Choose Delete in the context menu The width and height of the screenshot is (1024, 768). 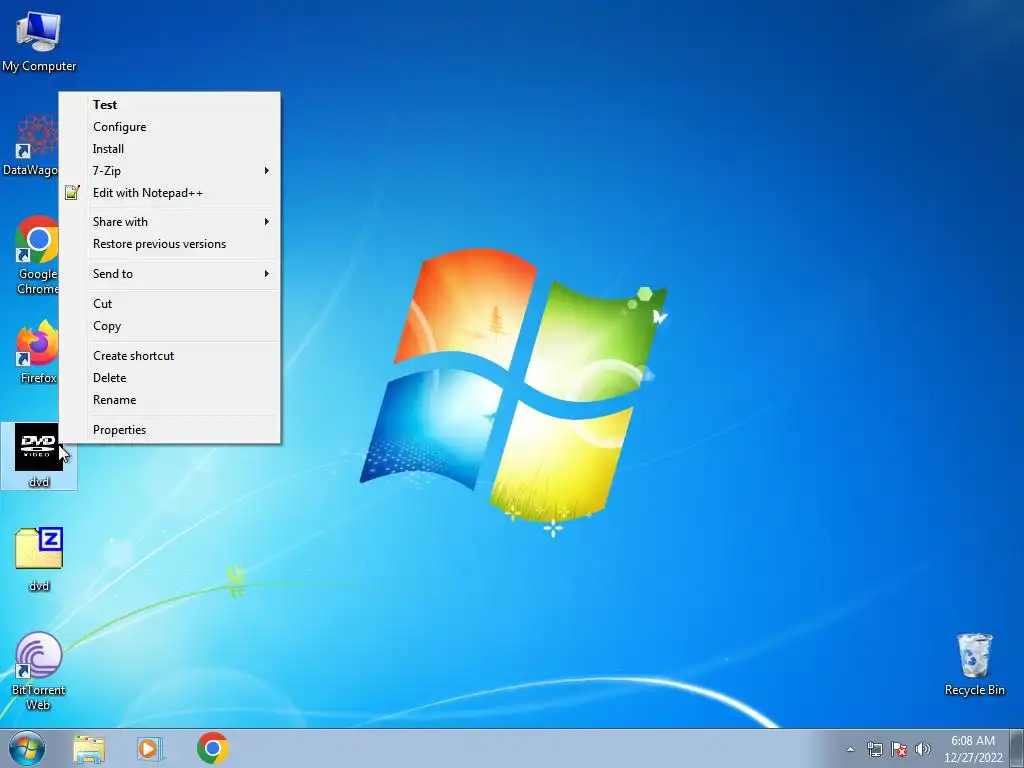[x=170, y=377]
